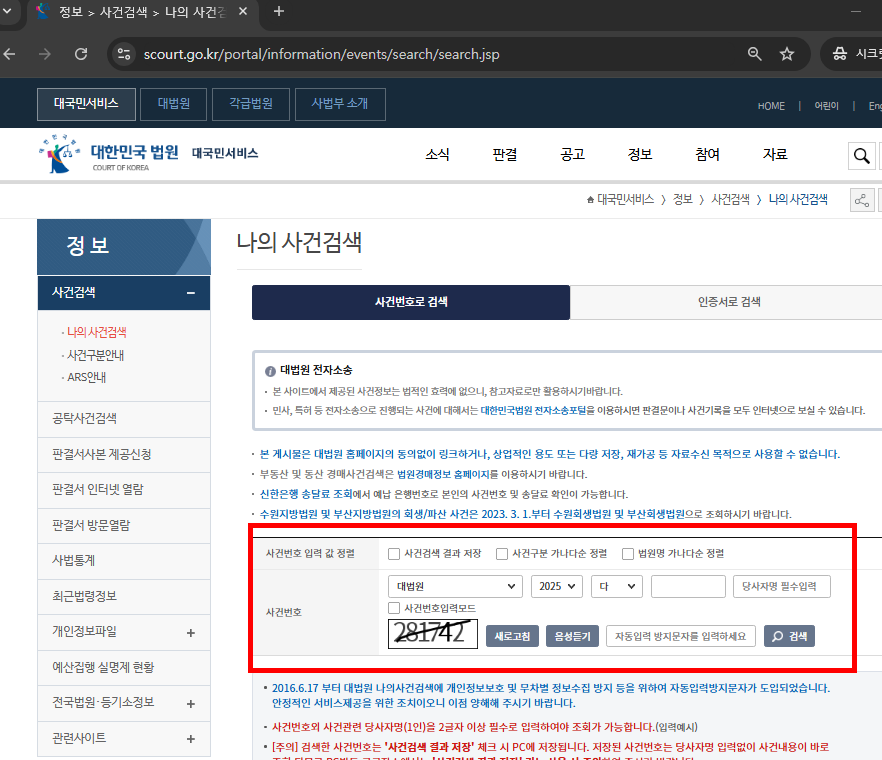The image size is (882, 760).
Task: Click the search magnifier icon in site header
Action: (861, 156)
